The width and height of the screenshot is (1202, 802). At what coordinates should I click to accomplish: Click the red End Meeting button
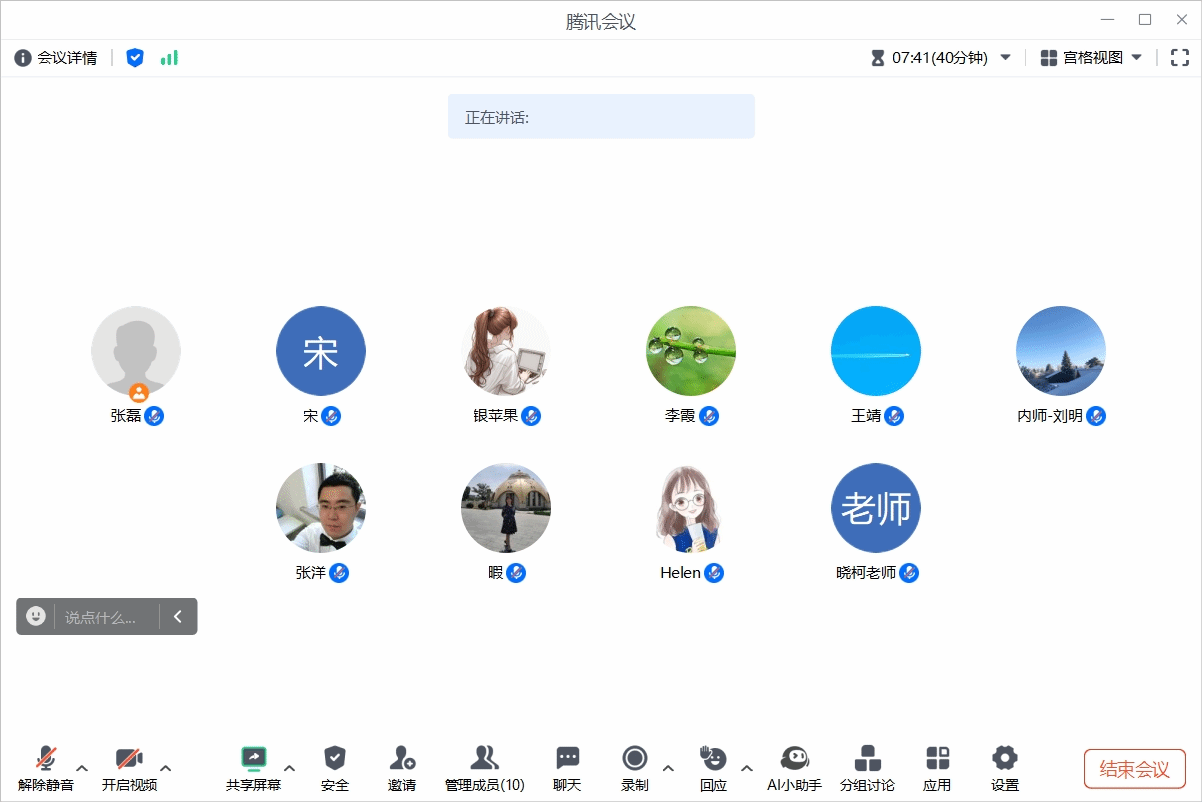click(x=1134, y=769)
